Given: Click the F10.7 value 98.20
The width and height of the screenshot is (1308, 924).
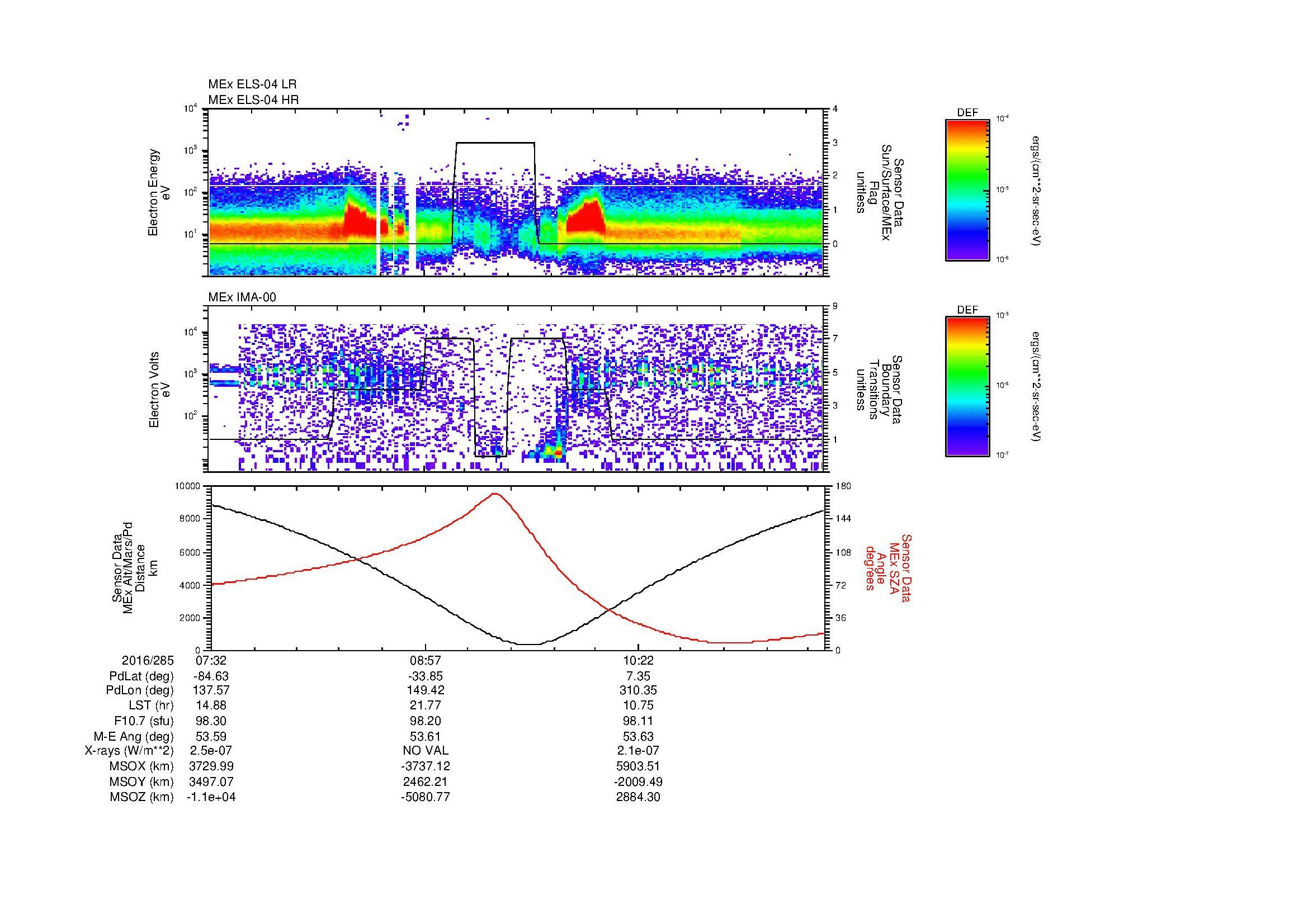Looking at the screenshot, I should coord(426,721).
